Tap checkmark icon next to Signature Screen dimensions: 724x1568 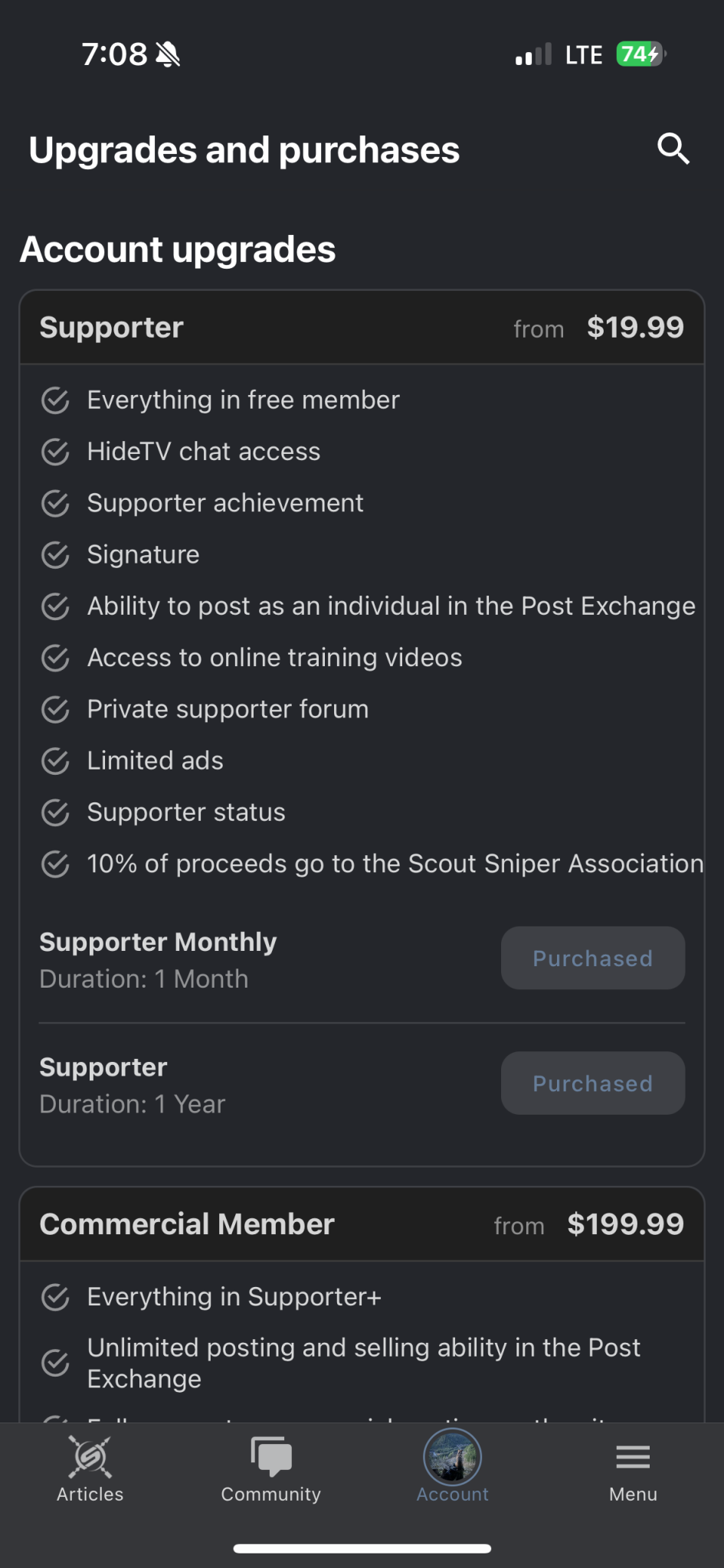click(x=55, y=554)
